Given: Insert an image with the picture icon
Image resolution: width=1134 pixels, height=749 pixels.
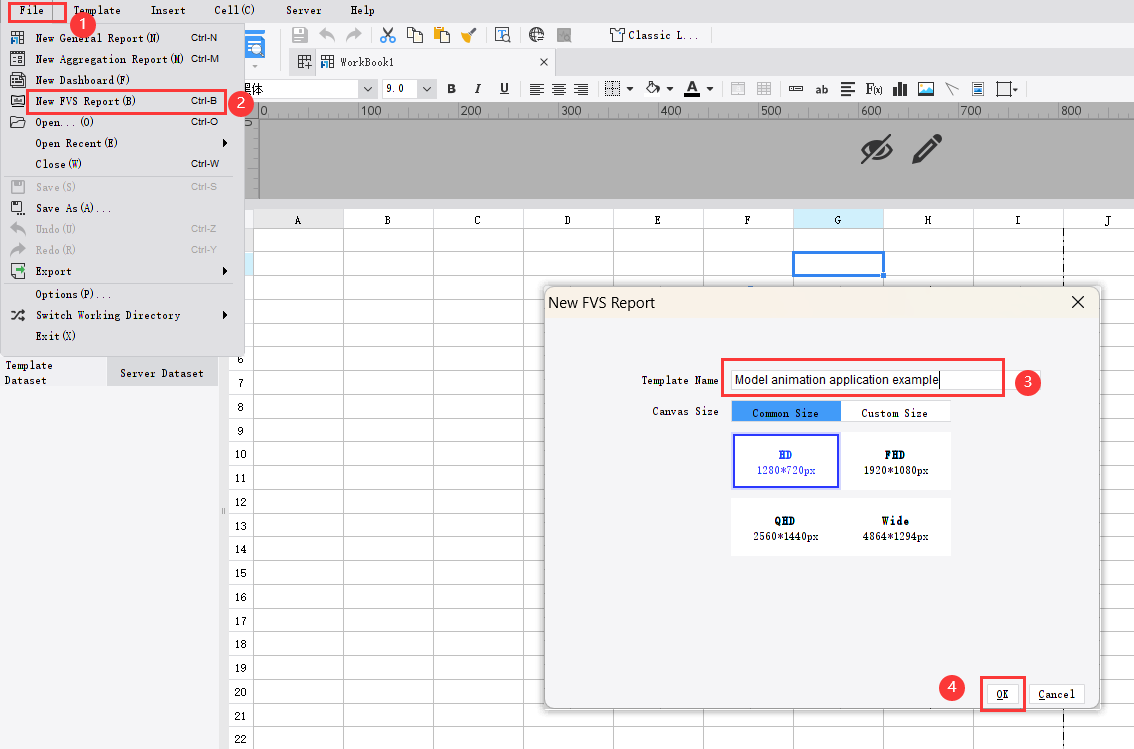Looking at the screenshot, I should 926,89.
